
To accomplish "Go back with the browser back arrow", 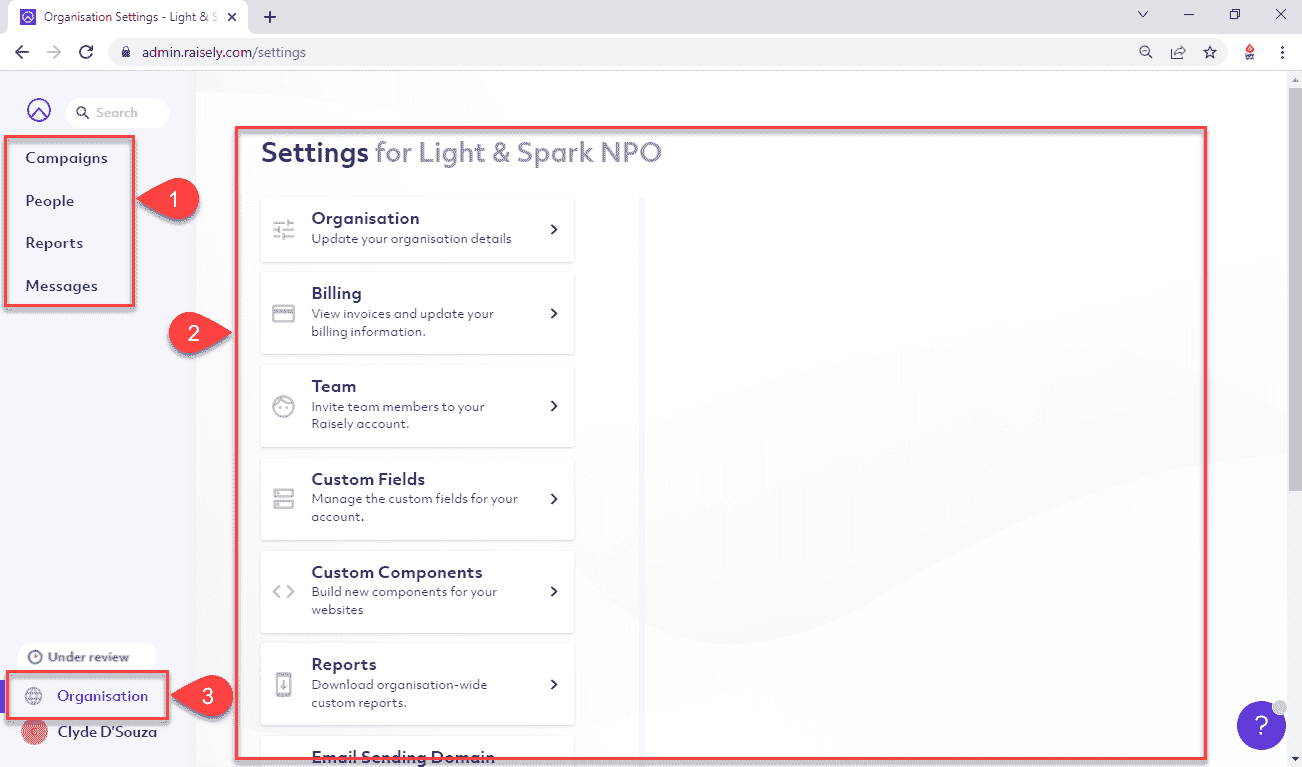I will pyautogui.click(x=22, y=52).
